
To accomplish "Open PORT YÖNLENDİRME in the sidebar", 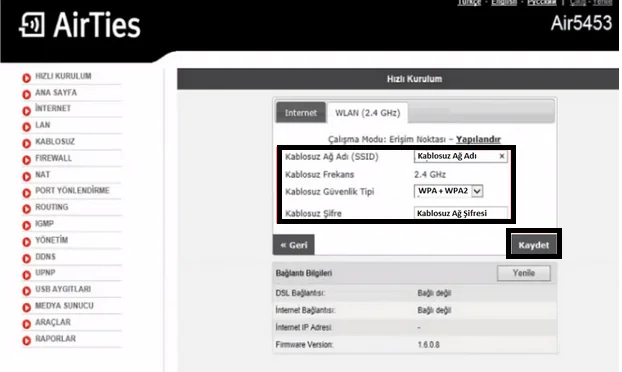I will point(72,190).
